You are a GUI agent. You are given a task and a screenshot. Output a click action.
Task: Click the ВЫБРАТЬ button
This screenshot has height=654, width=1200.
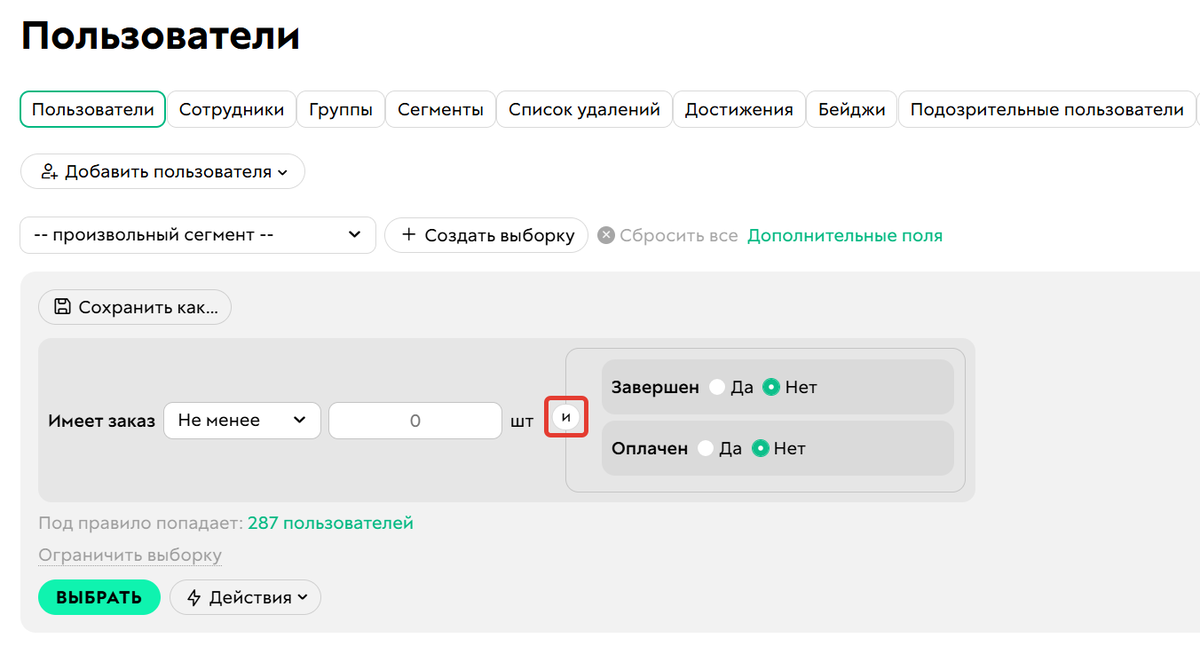coord(99,597)
